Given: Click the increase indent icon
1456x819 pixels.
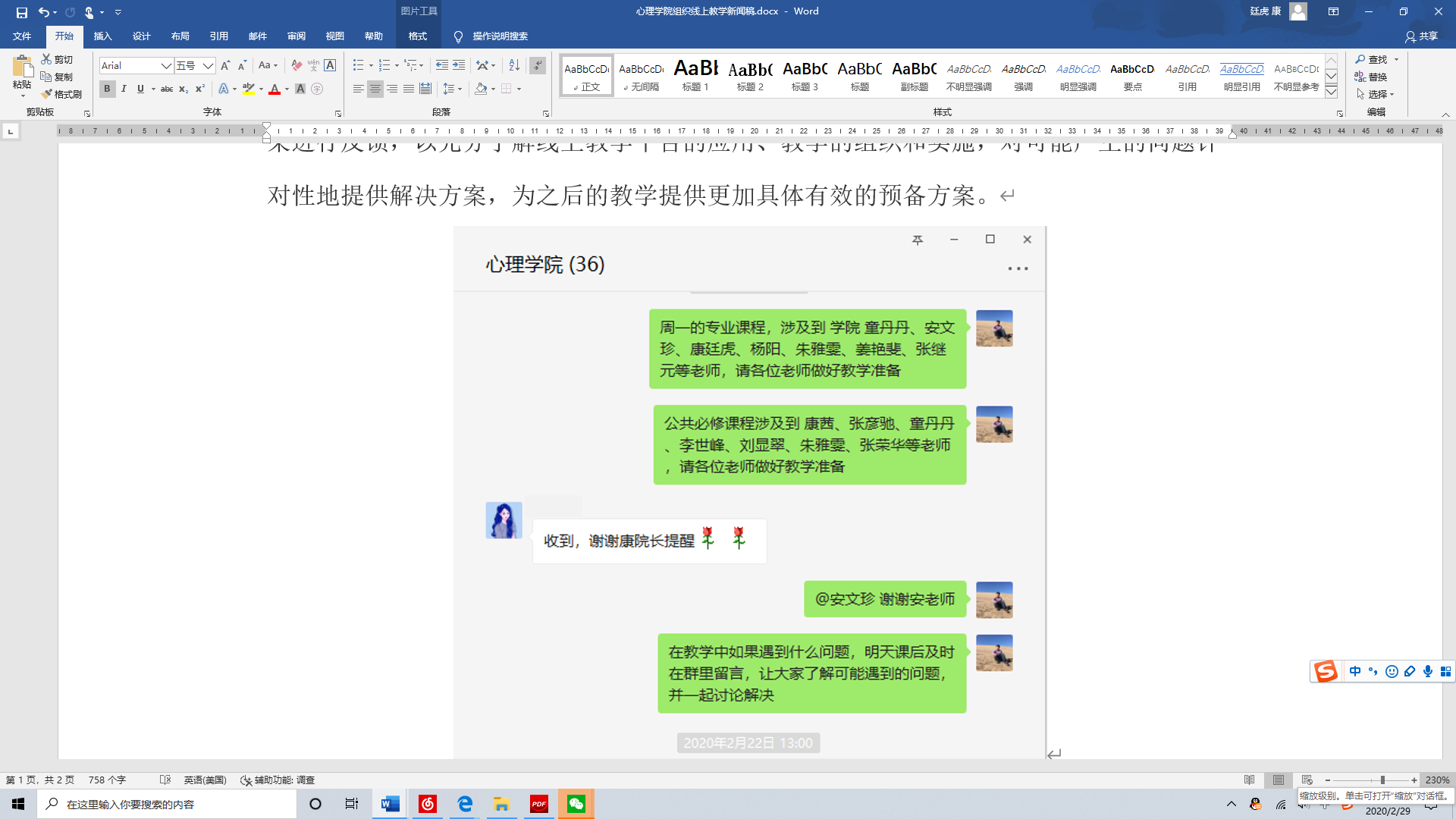Looking at the screenshot, I should coord(459,66).
